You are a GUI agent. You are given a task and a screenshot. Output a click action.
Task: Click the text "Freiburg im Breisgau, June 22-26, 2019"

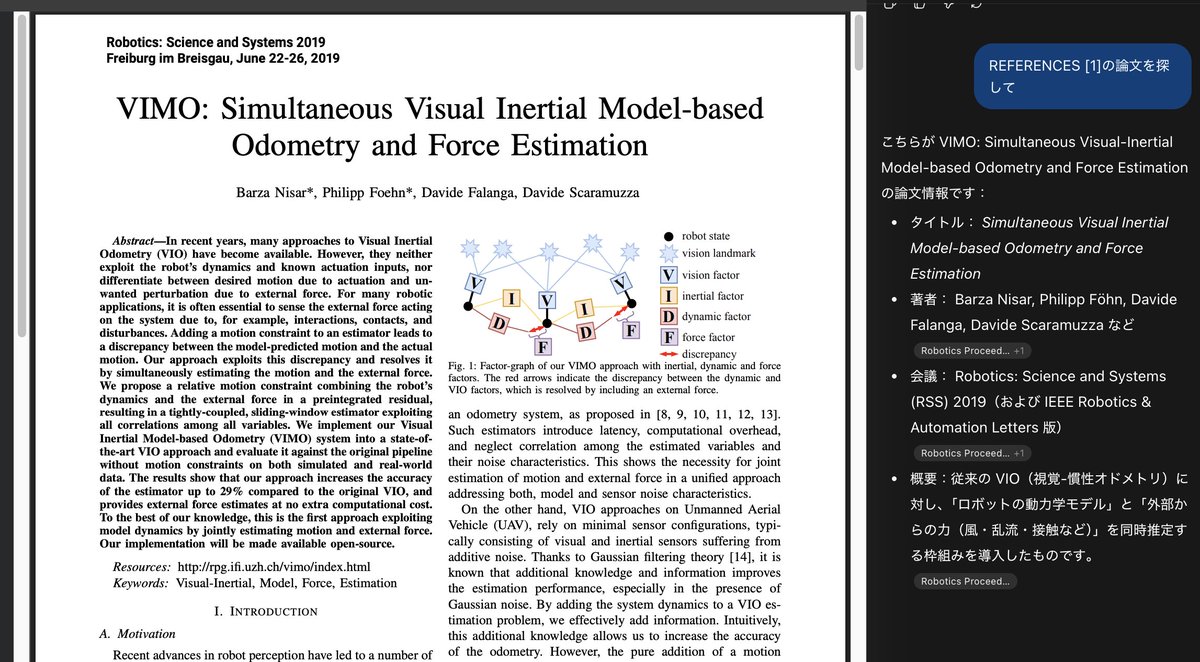223,59
